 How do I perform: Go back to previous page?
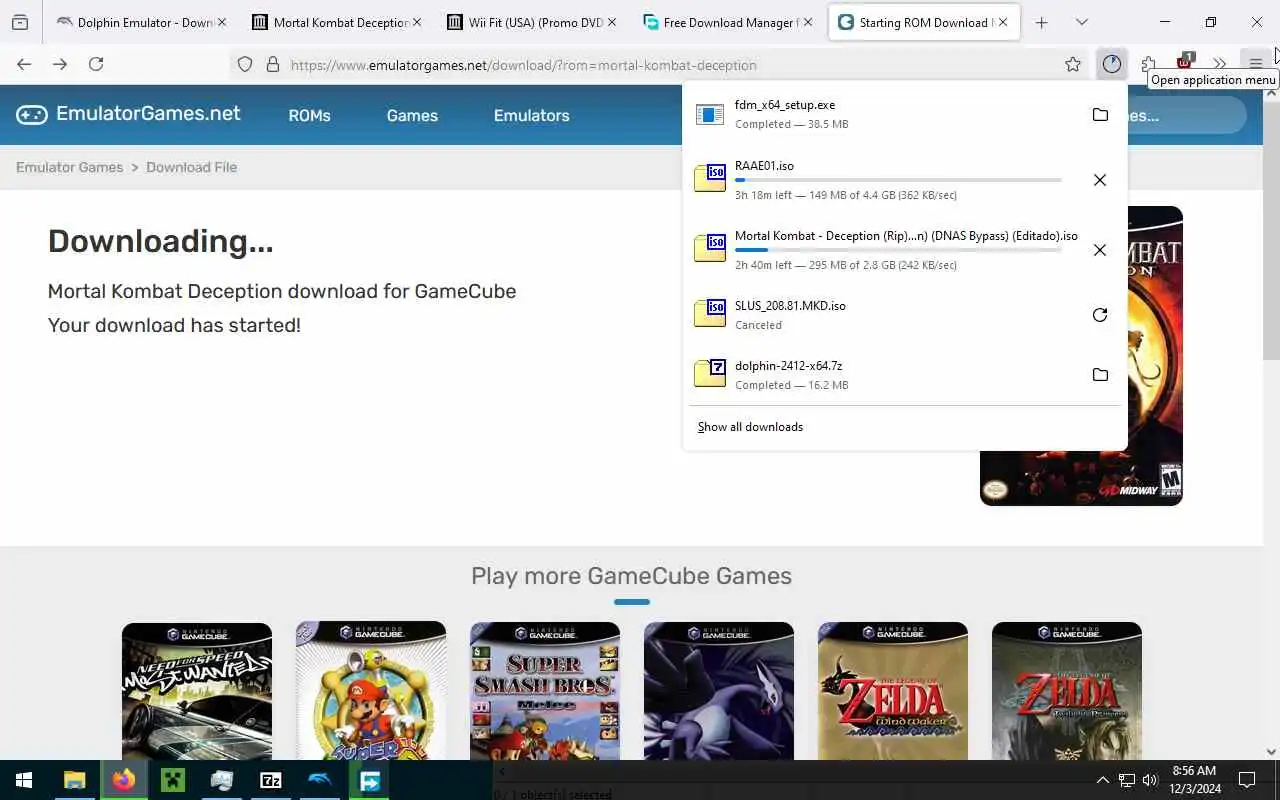pyautogui.click(x=24, y=64)
